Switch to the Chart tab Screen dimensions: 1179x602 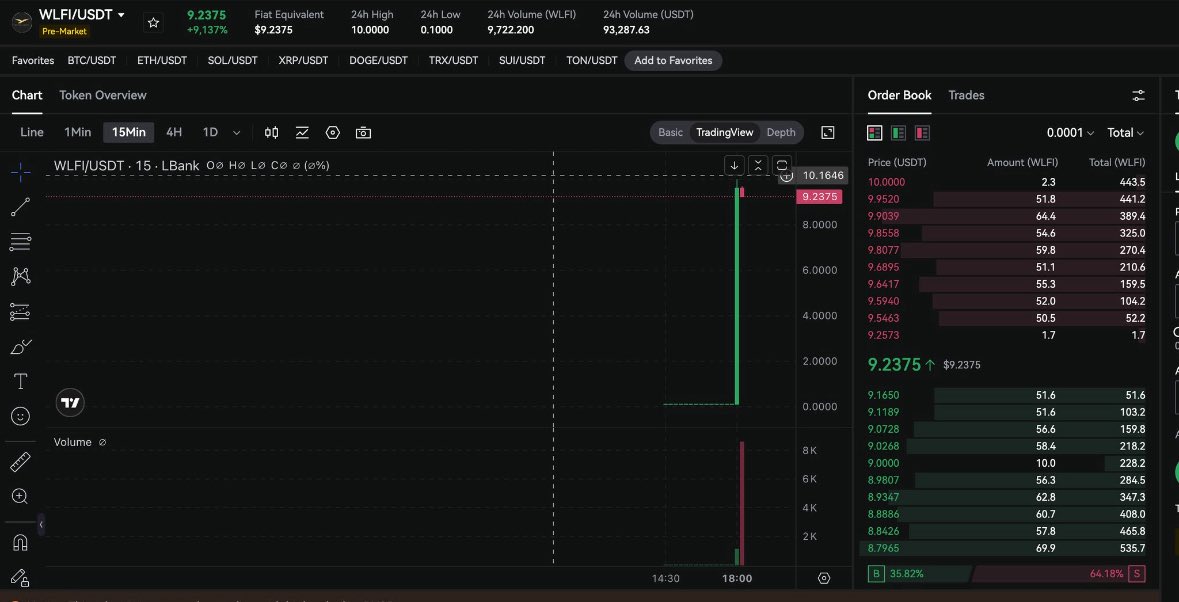point(27,95)
